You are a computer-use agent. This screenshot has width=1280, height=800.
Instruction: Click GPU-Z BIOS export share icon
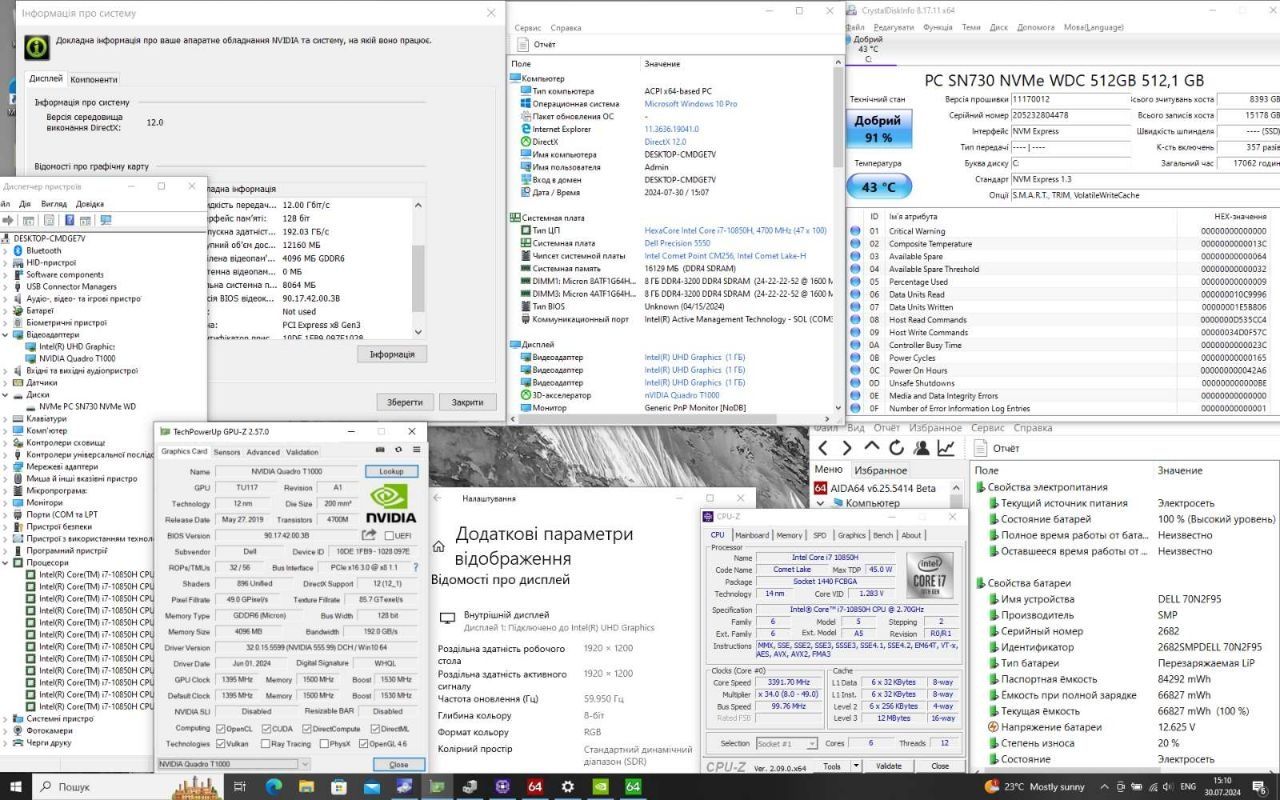click(x=369, y=535)
